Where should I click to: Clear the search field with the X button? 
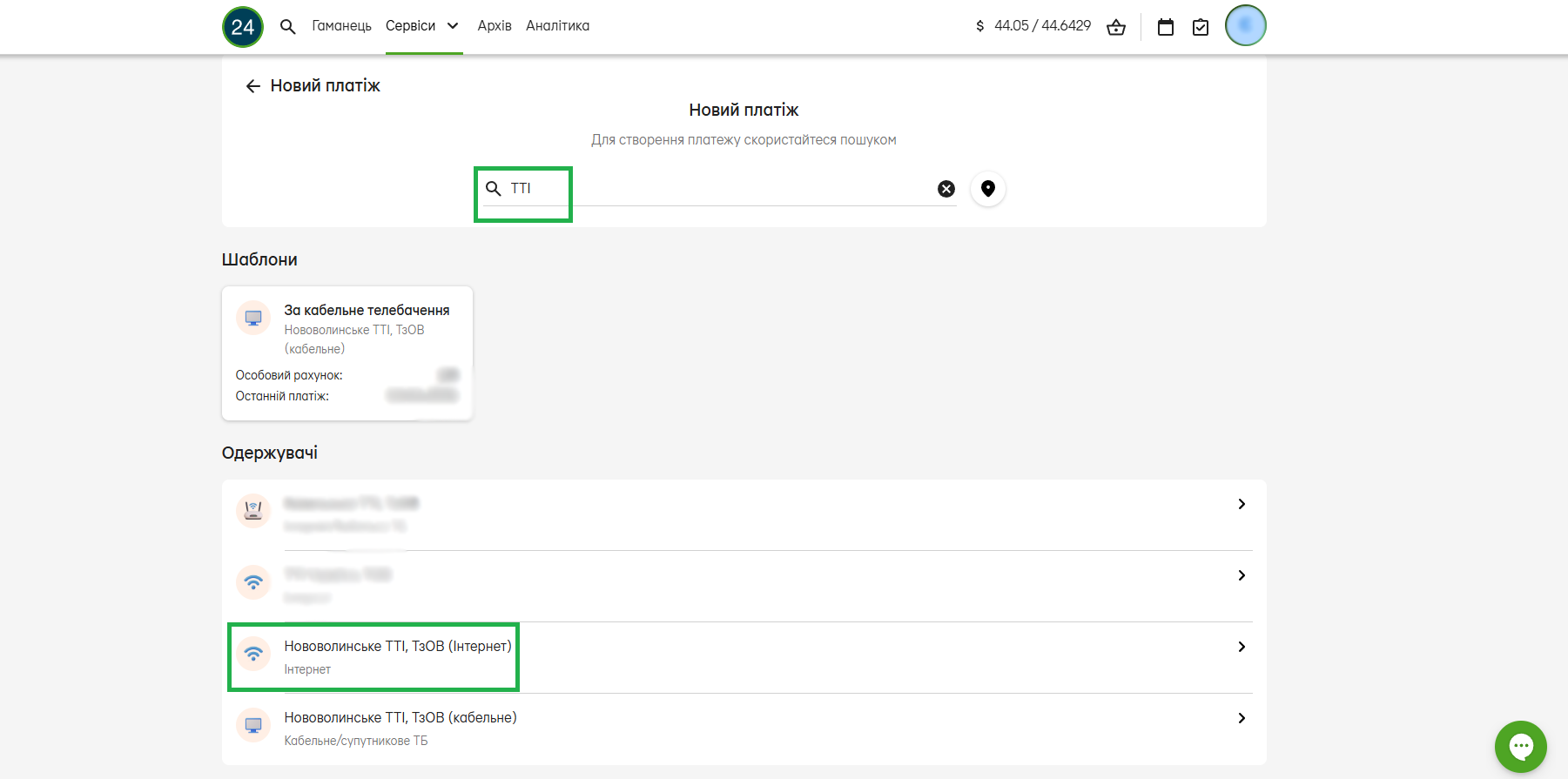pos(946,189)
